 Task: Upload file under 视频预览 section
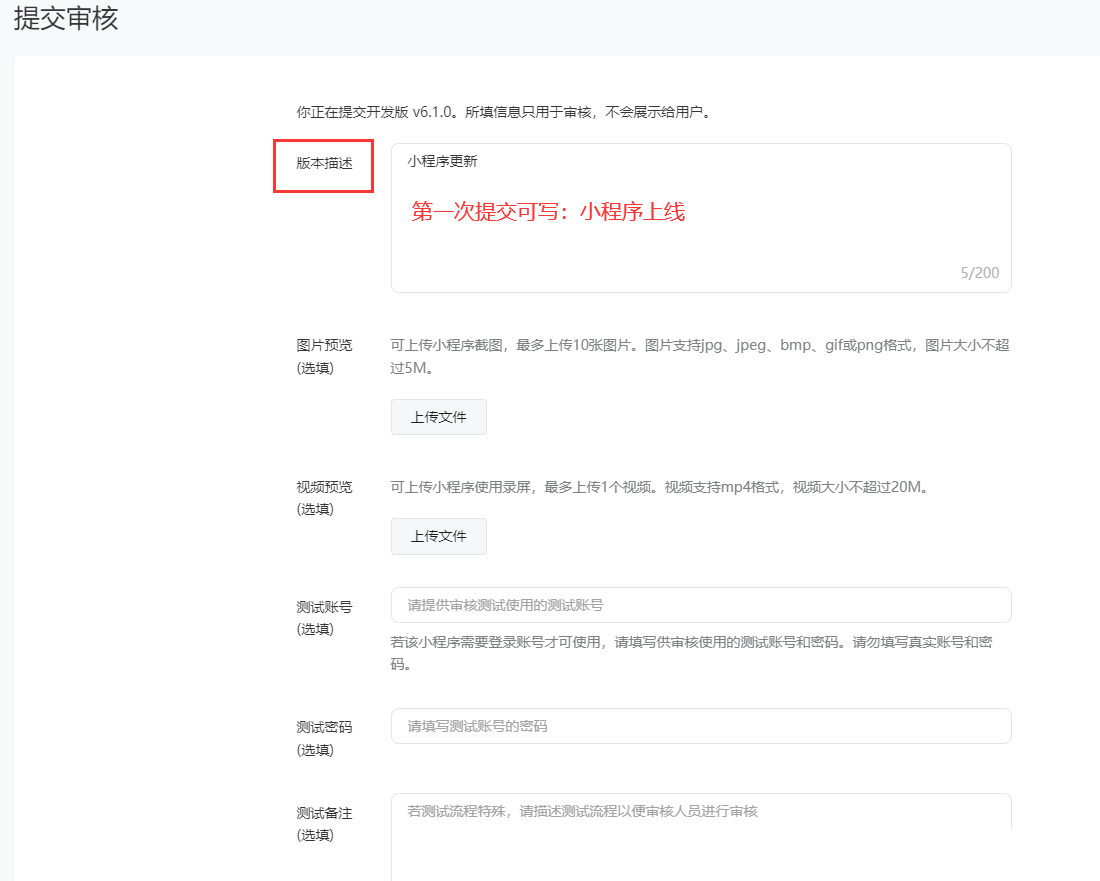[x=438, y=537]
